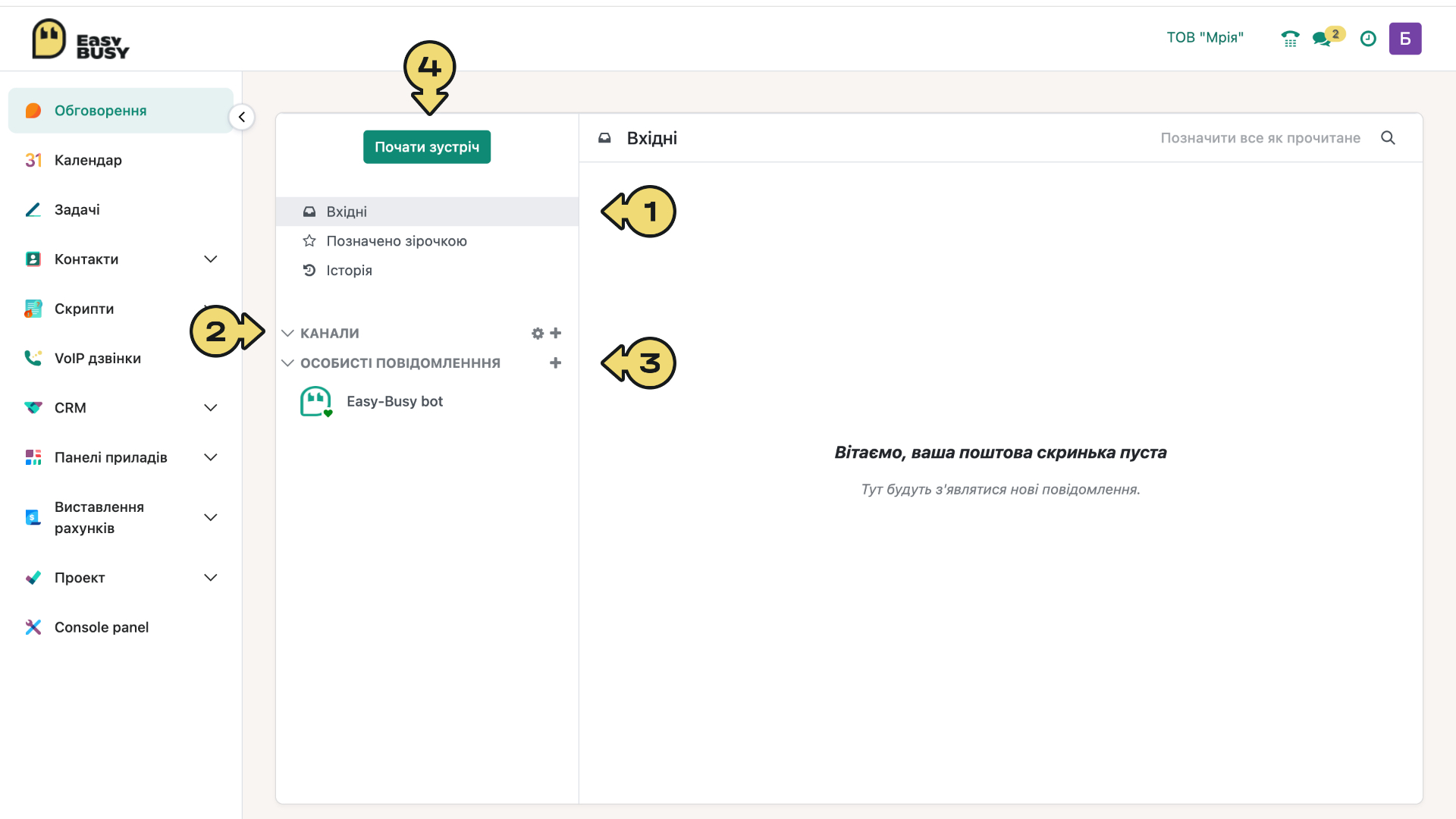Collapse the КАНАЛИ section chevron
The width and height of the screenshot is (1456, 819).
click(287, 334)
